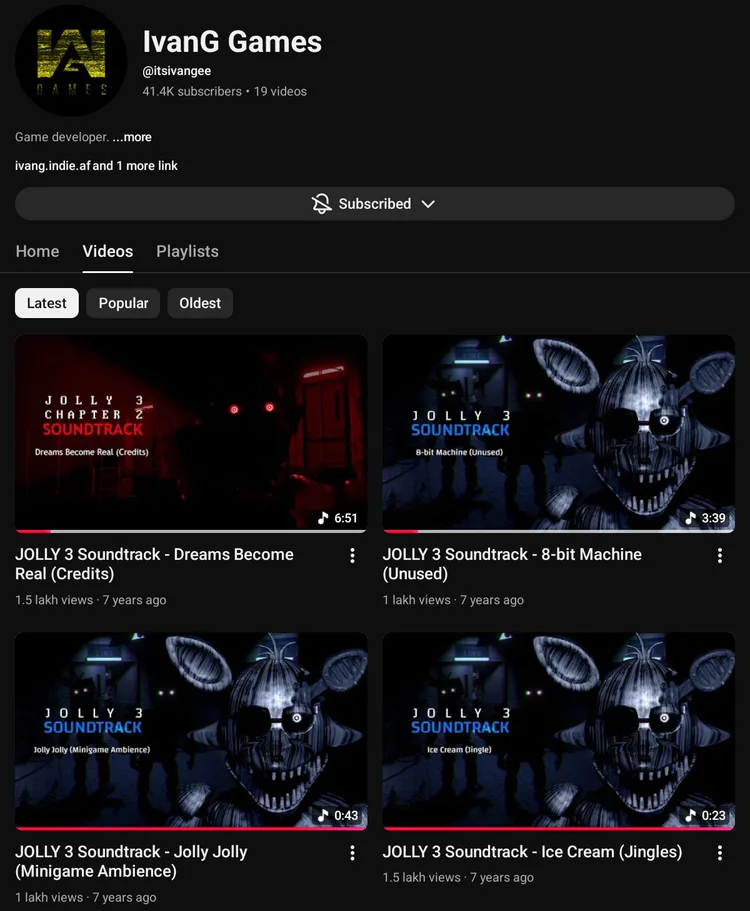Expand the Subscribed dropdown chevron
750x911 pixels.
(428, 204)
